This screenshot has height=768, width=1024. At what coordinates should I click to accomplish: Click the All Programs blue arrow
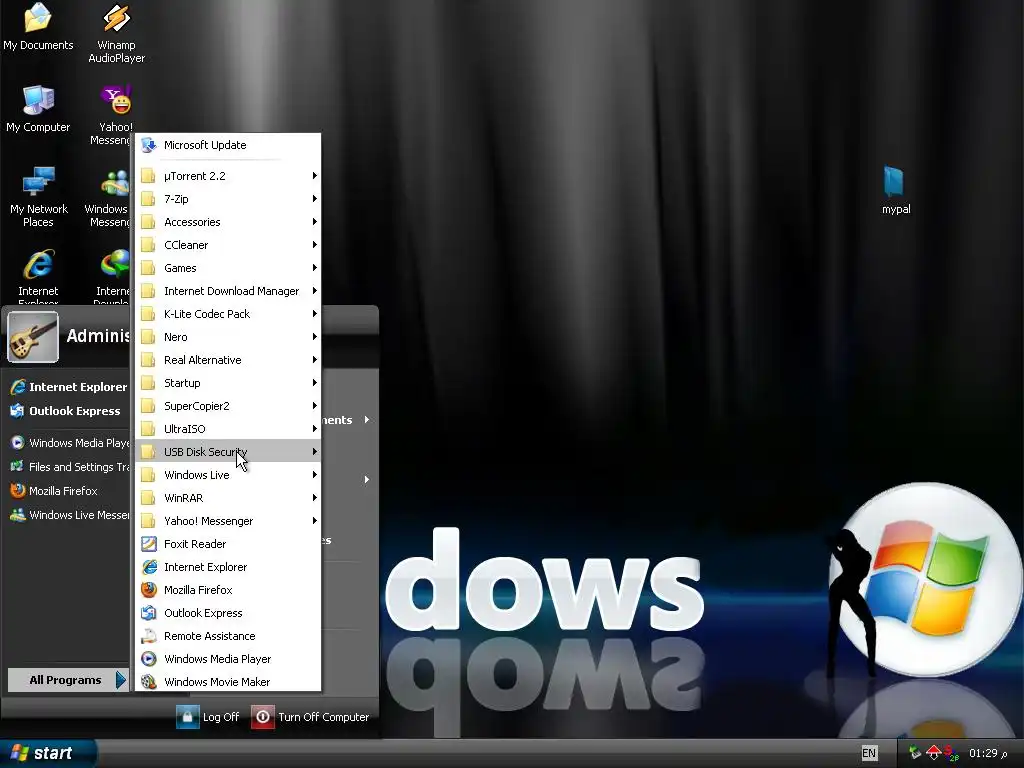click(x=121, y=680)
